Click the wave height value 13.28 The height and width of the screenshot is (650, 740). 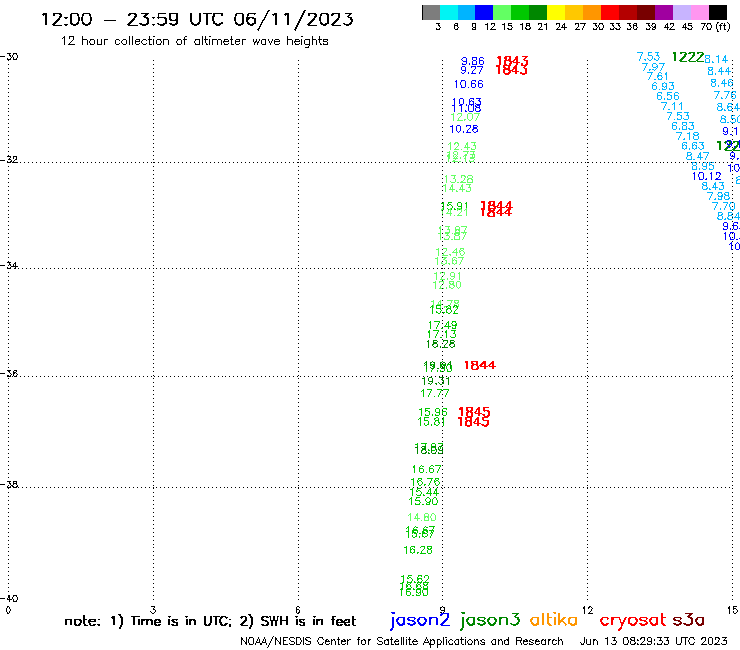tap(459, 179)
